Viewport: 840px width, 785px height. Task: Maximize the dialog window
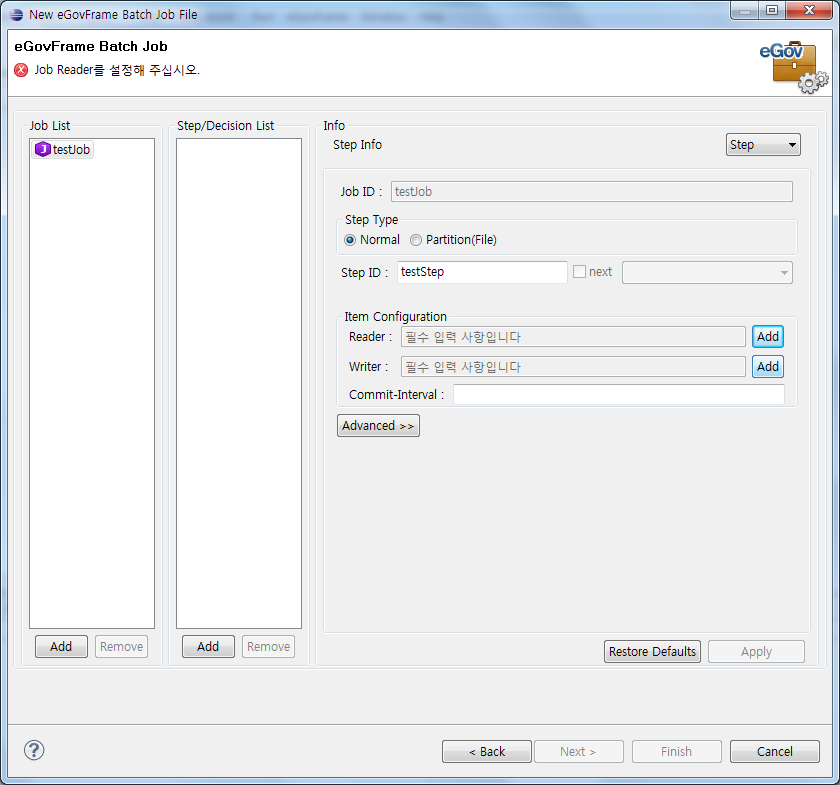771,10
